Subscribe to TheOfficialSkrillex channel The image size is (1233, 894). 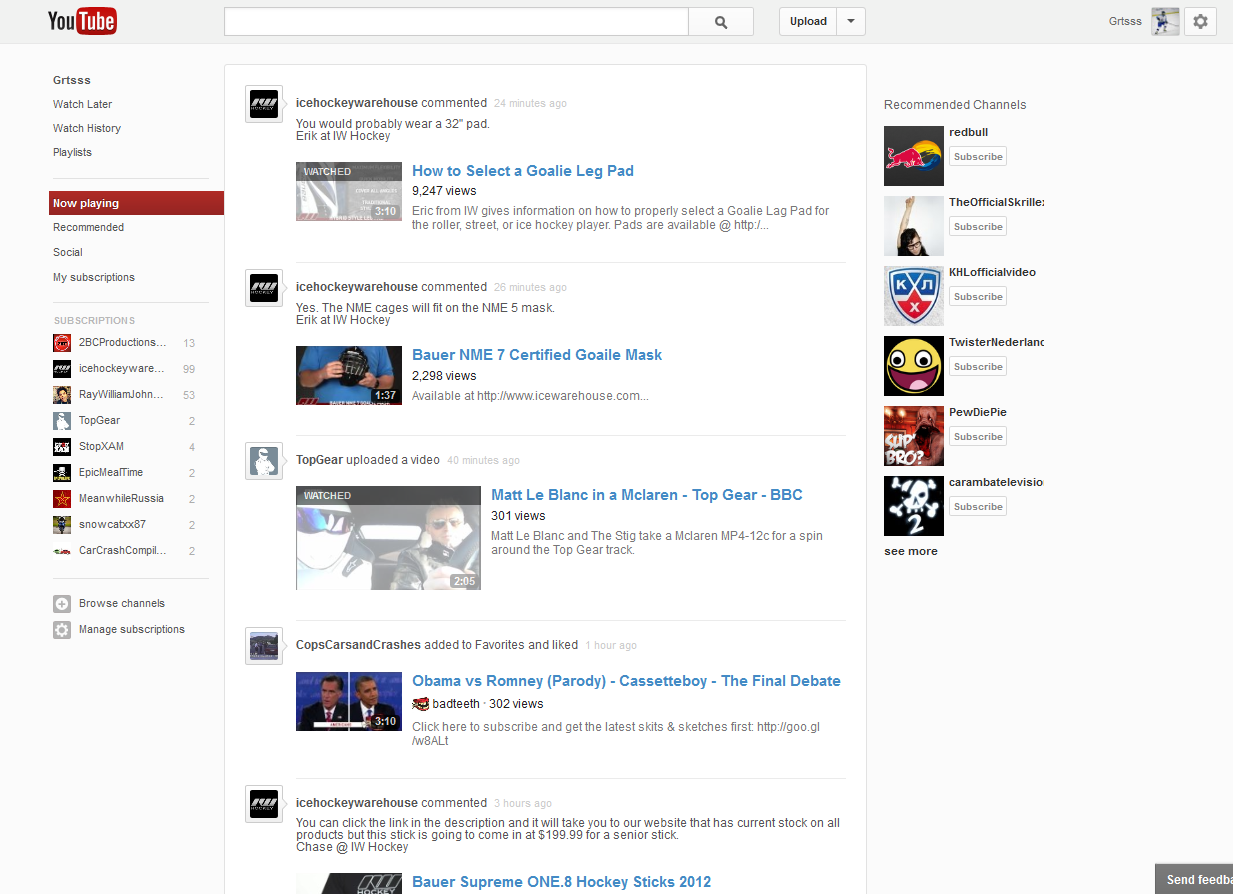point(978,227)
